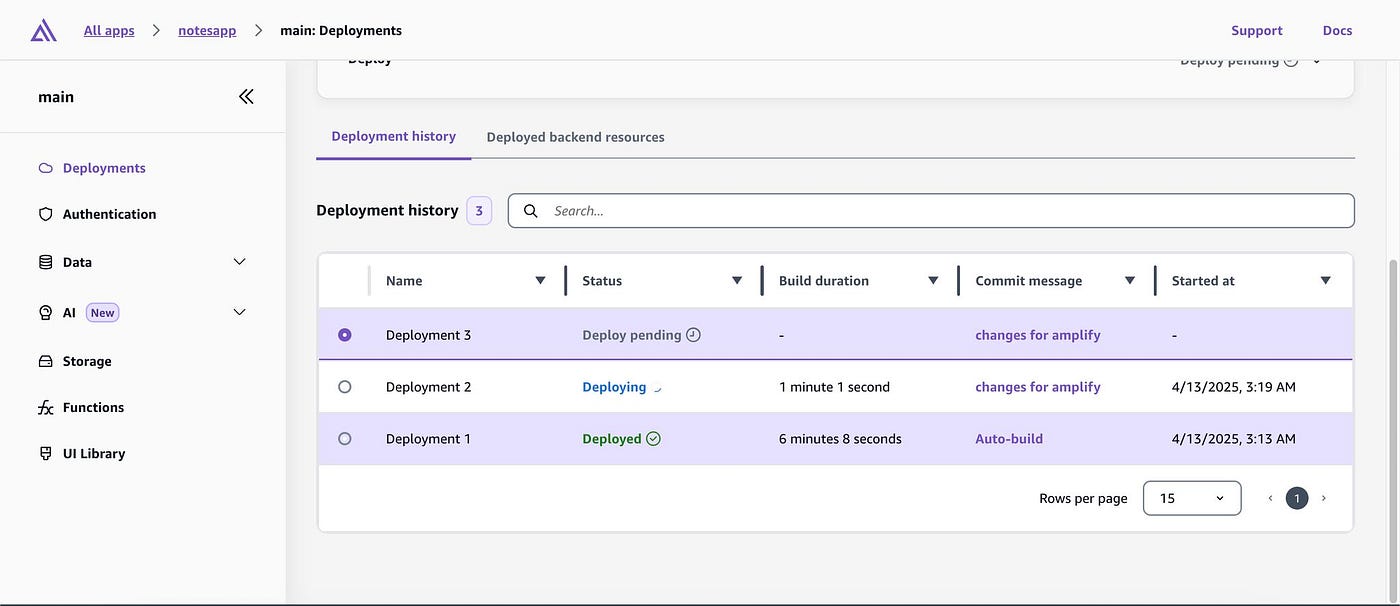Image resolution: width=1400 pixels, height=606 pixels.
Task: Open the Commit message column sort arrow
Action: click(1130, 281)
